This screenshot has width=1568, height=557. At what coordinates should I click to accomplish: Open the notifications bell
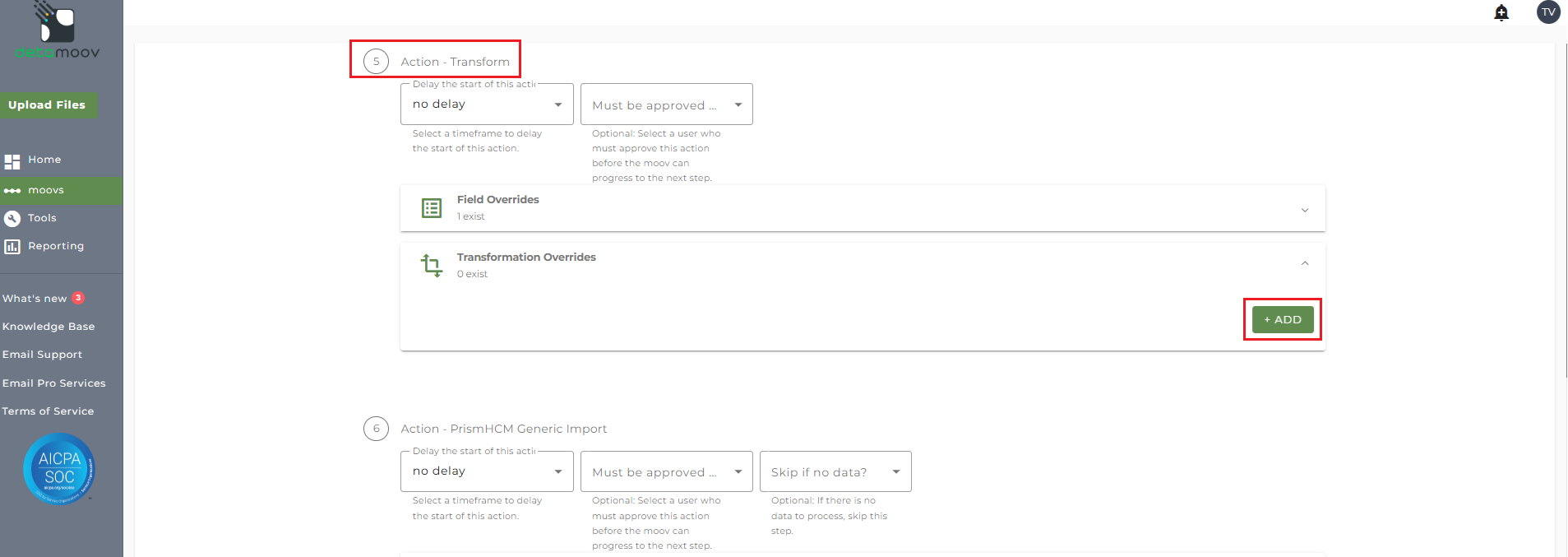tap(1501, 12)
